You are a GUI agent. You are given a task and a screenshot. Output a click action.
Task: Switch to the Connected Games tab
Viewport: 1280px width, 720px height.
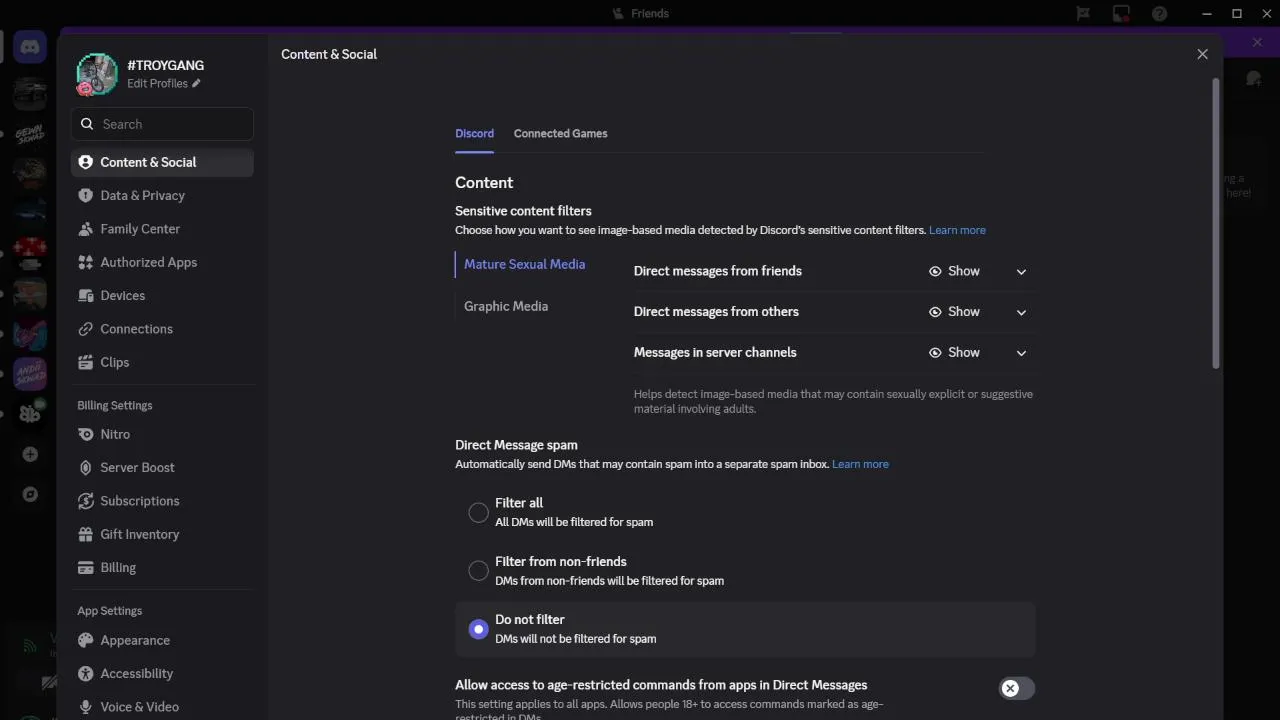[x=560, y=133]
